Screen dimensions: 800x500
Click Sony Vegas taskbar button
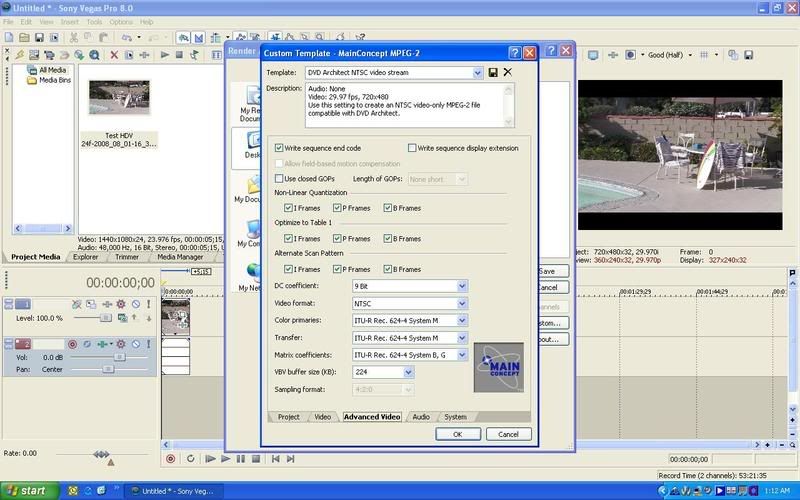173,491
